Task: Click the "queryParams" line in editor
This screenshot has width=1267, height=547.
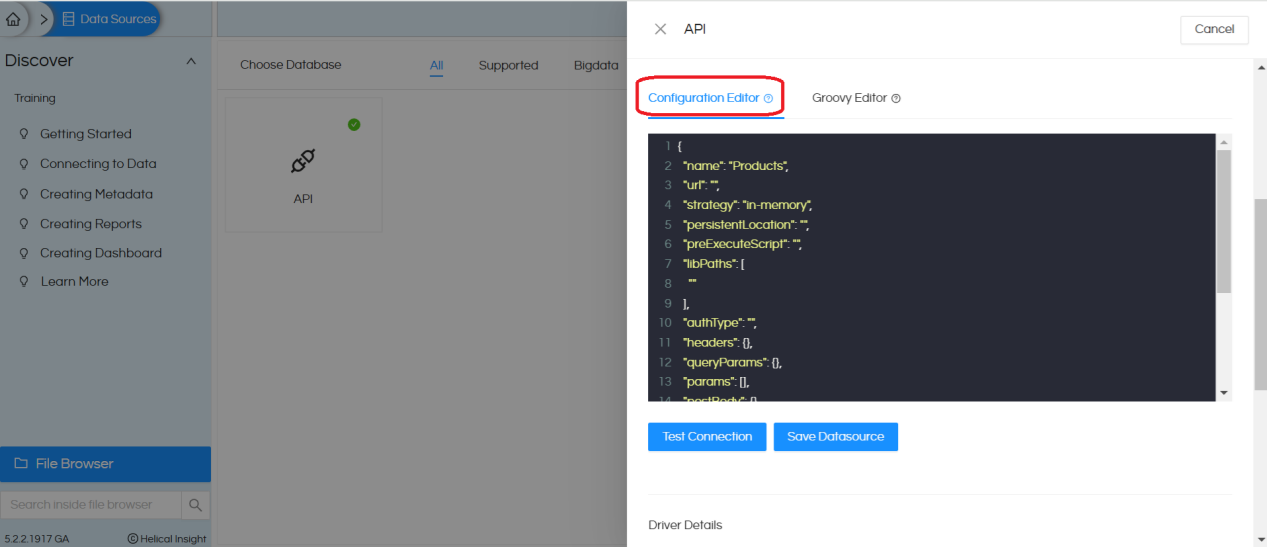Action: (732, 362)
